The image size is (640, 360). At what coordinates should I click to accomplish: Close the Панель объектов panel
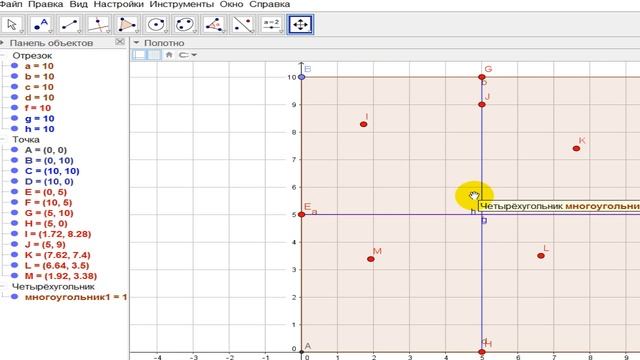120,42
